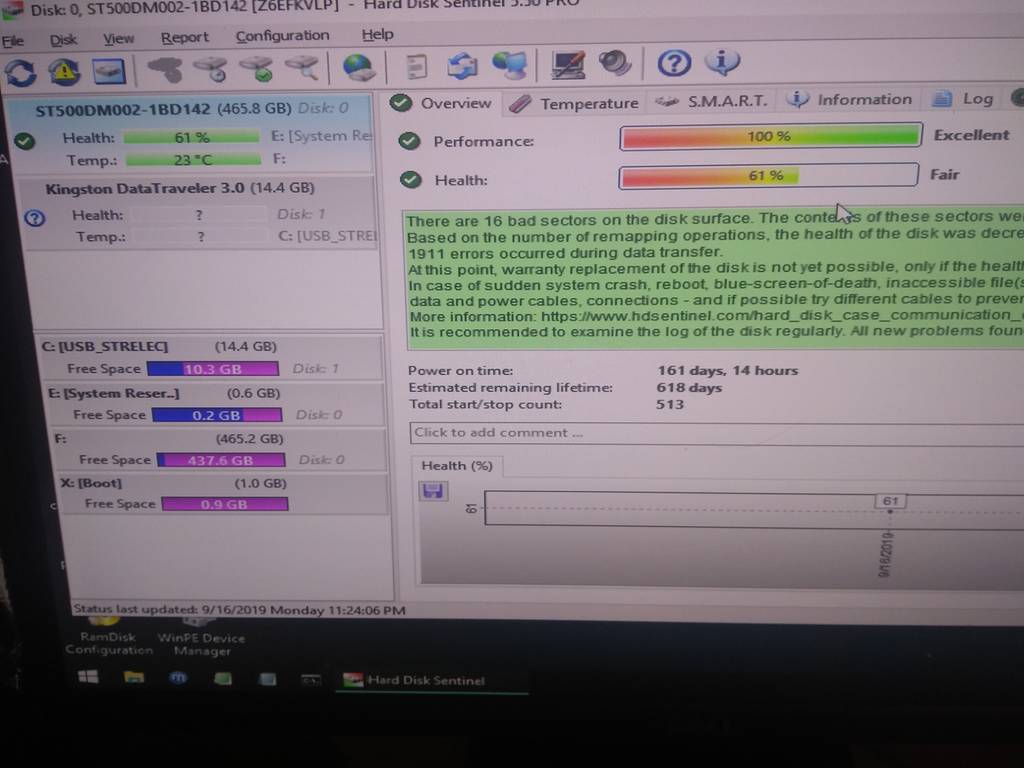Click the 437.6 GB free space bar
This screenshot has width=1024, height=768.
click(x=221, y=460)
